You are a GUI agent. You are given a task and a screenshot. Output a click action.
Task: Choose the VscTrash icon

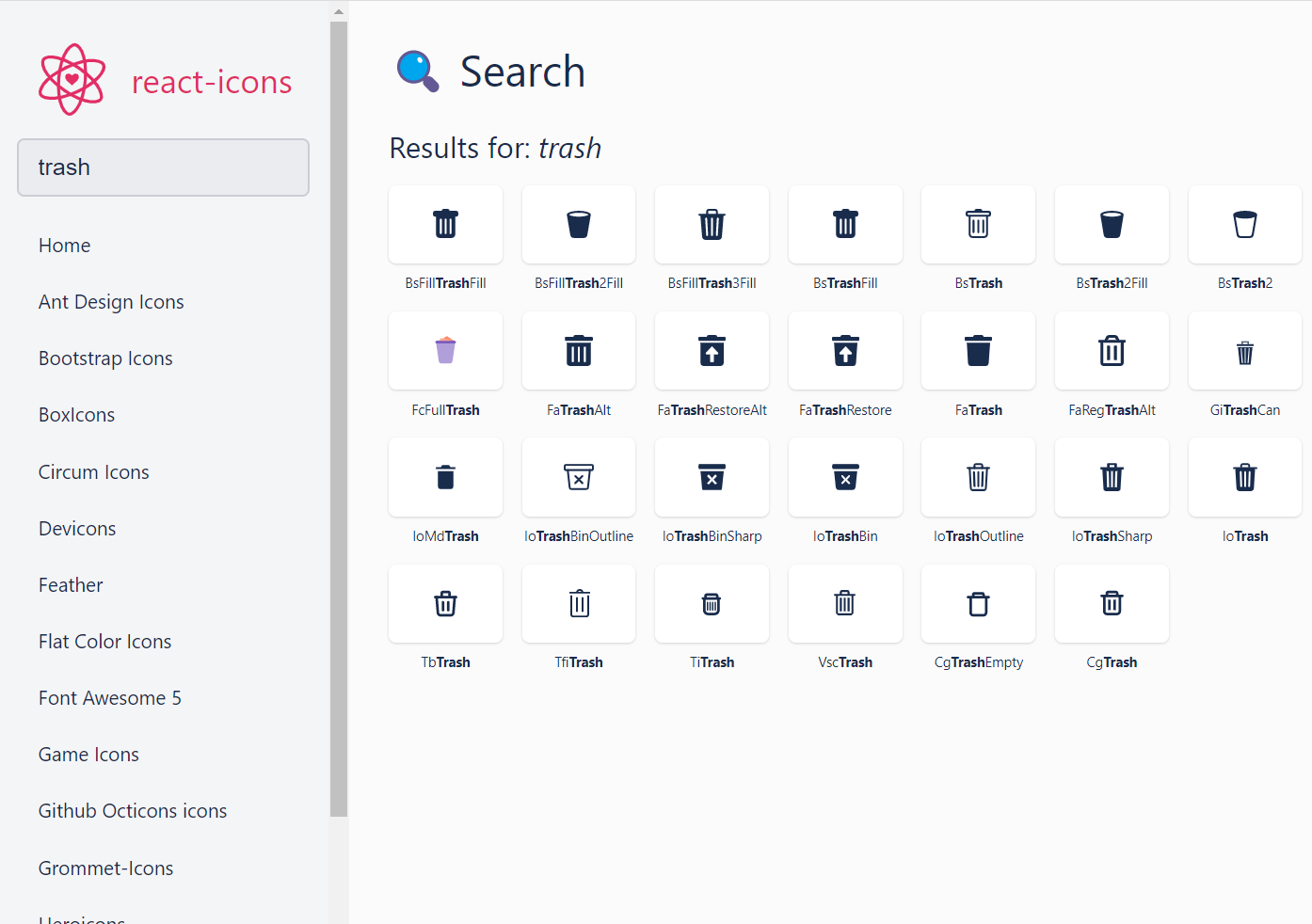click(x=845, y=603)
